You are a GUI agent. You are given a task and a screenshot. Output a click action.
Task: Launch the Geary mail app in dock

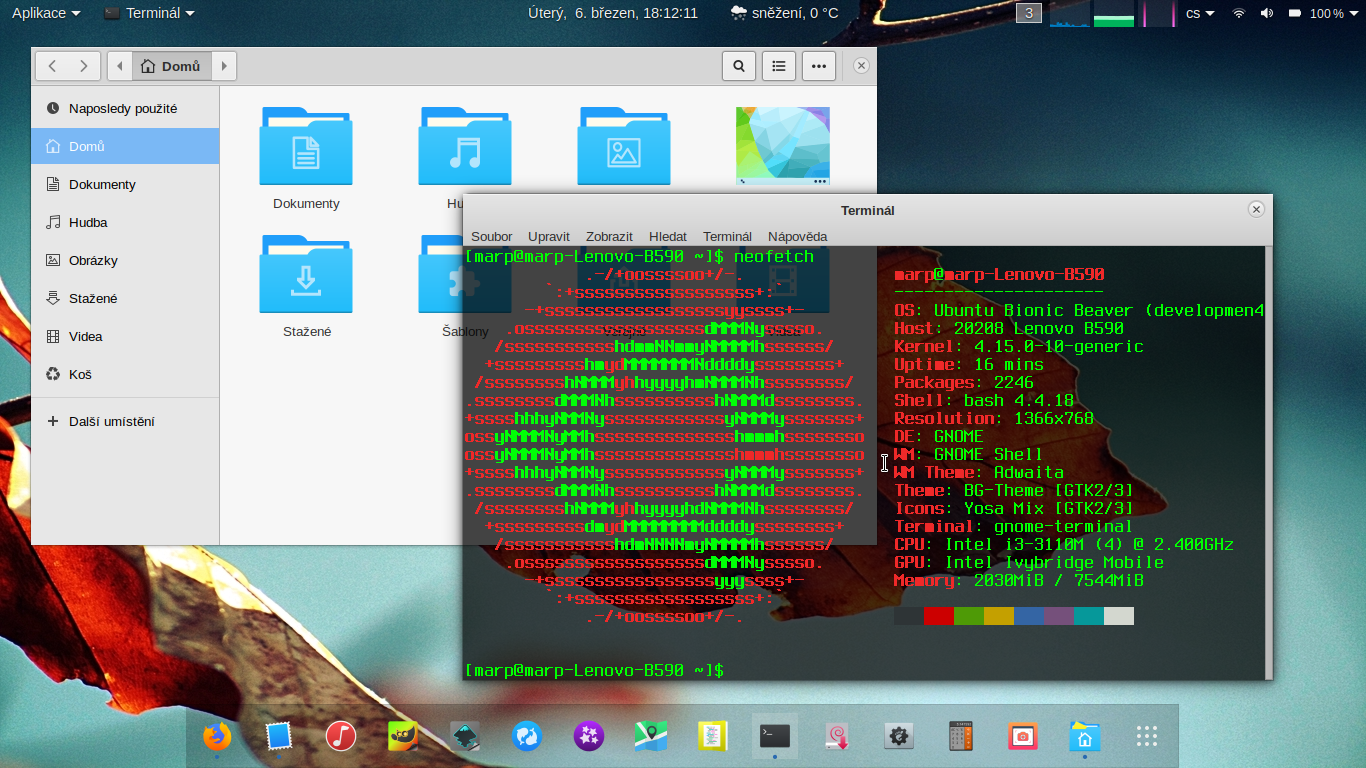[279, 737]
